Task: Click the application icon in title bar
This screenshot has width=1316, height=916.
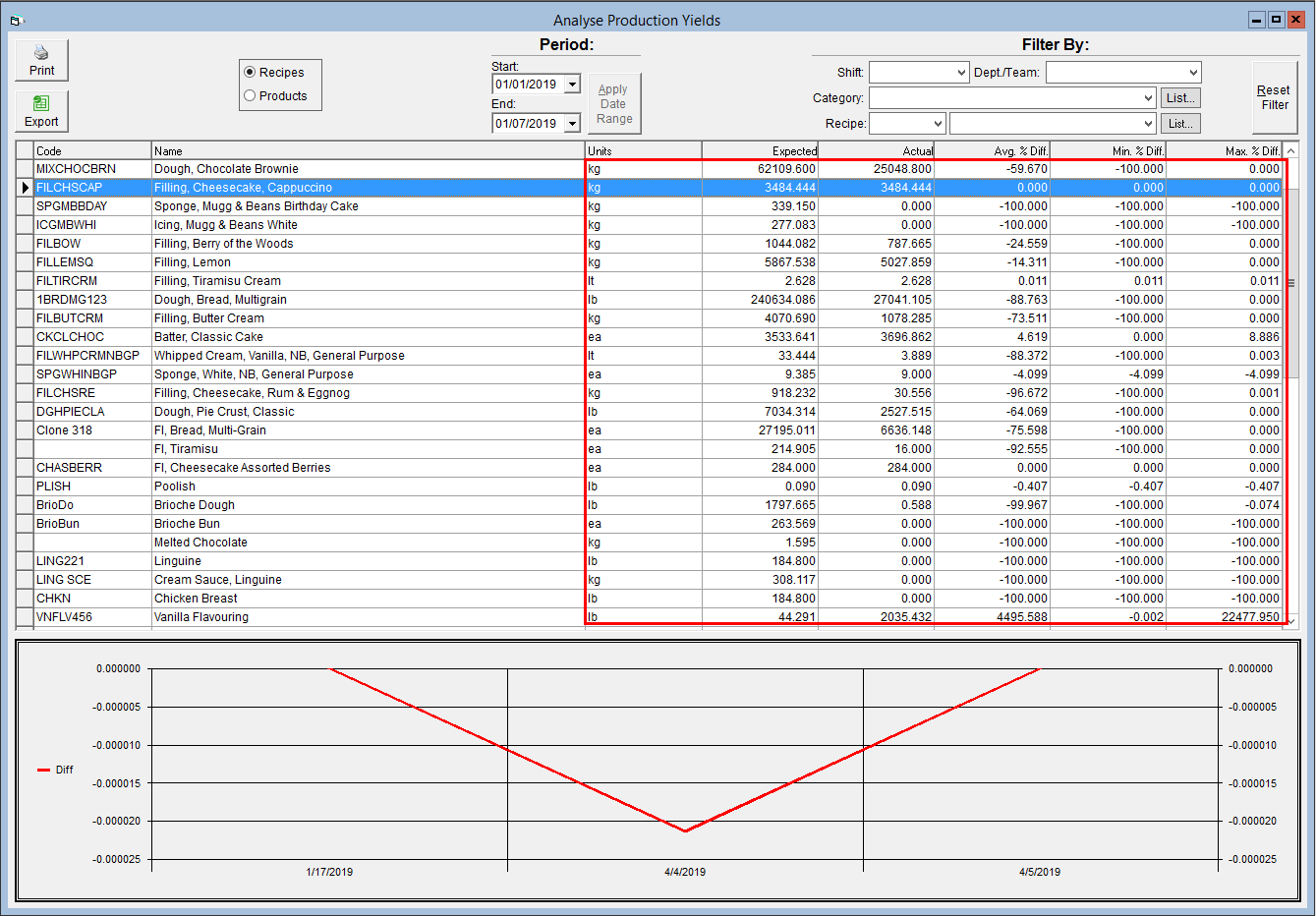Action: [x=16, y=20]
